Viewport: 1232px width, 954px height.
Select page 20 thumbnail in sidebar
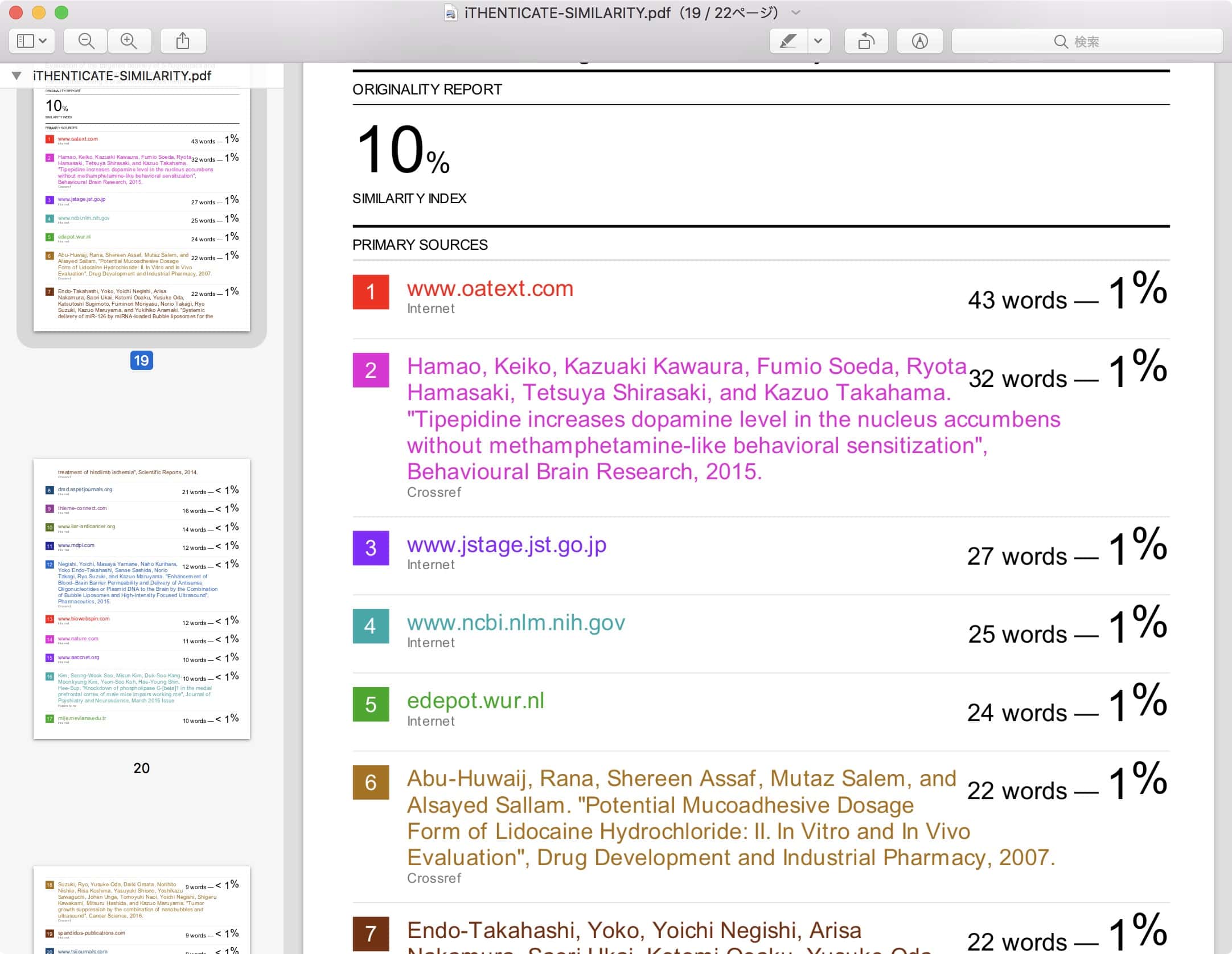142,598
